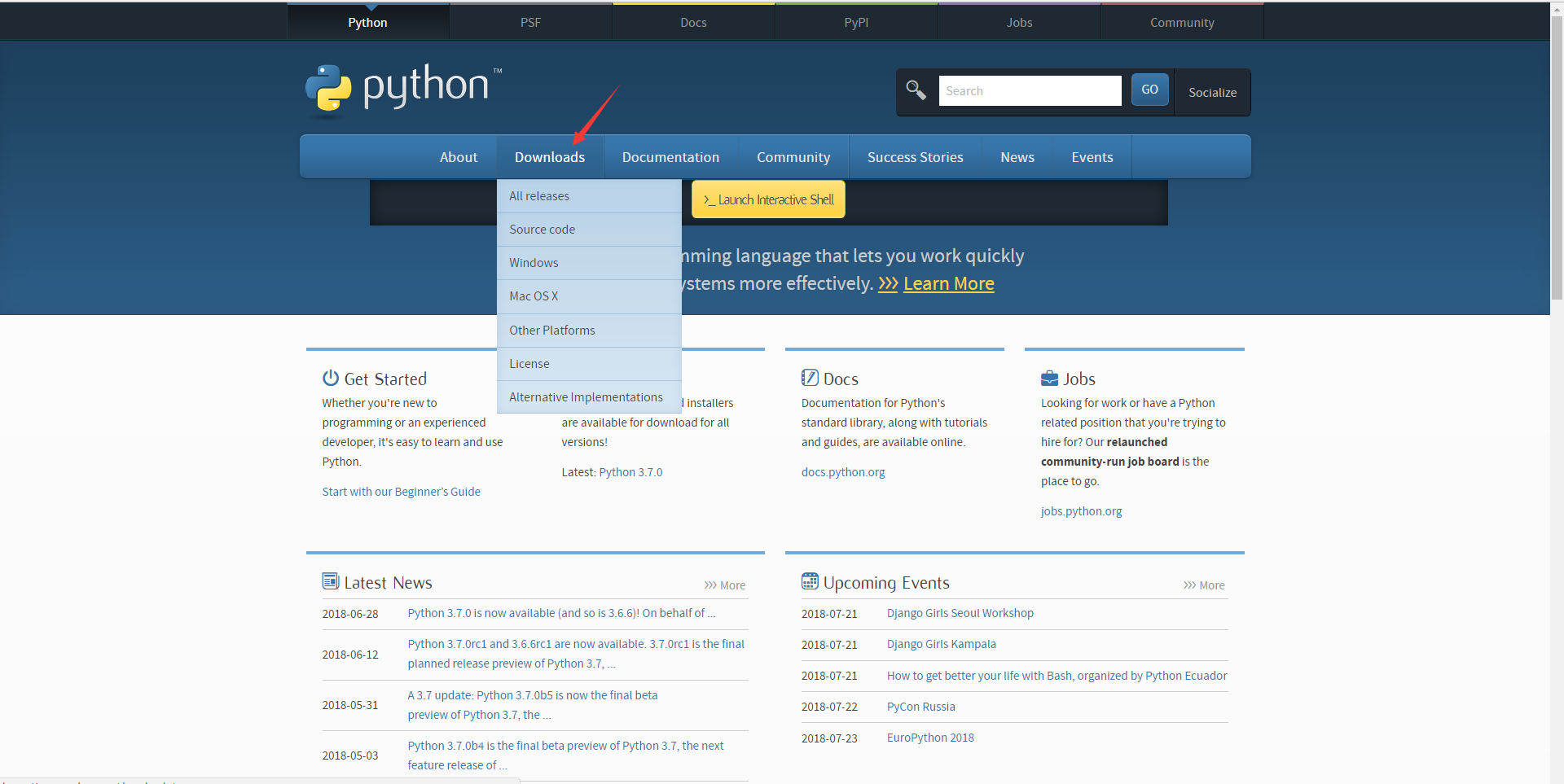Visit the docs.python.org link
Viewport: 1564px width, 784px height.
843,472
